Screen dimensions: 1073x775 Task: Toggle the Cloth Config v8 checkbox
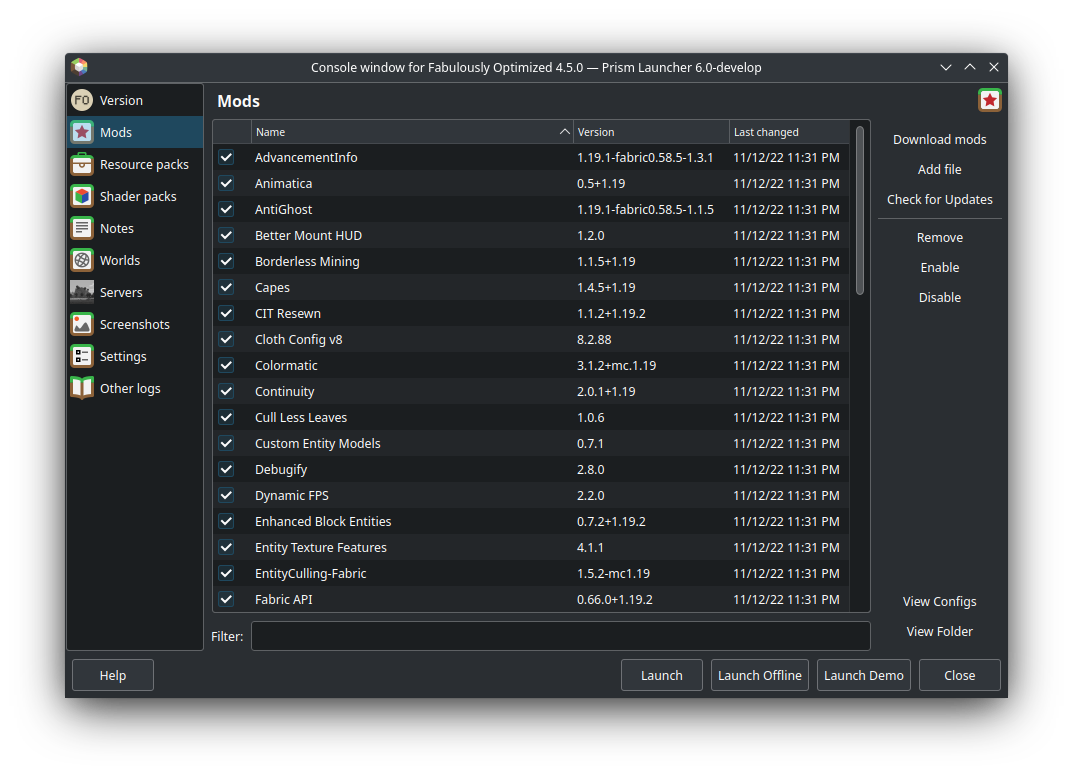tap(227, 339)
